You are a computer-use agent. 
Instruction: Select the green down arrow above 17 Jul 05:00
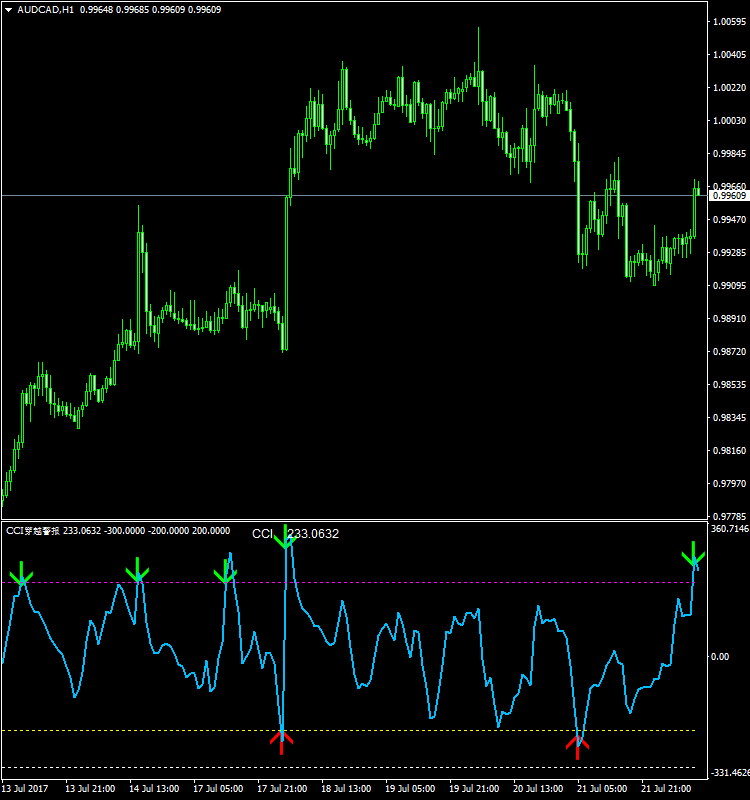tap(225, 571)
